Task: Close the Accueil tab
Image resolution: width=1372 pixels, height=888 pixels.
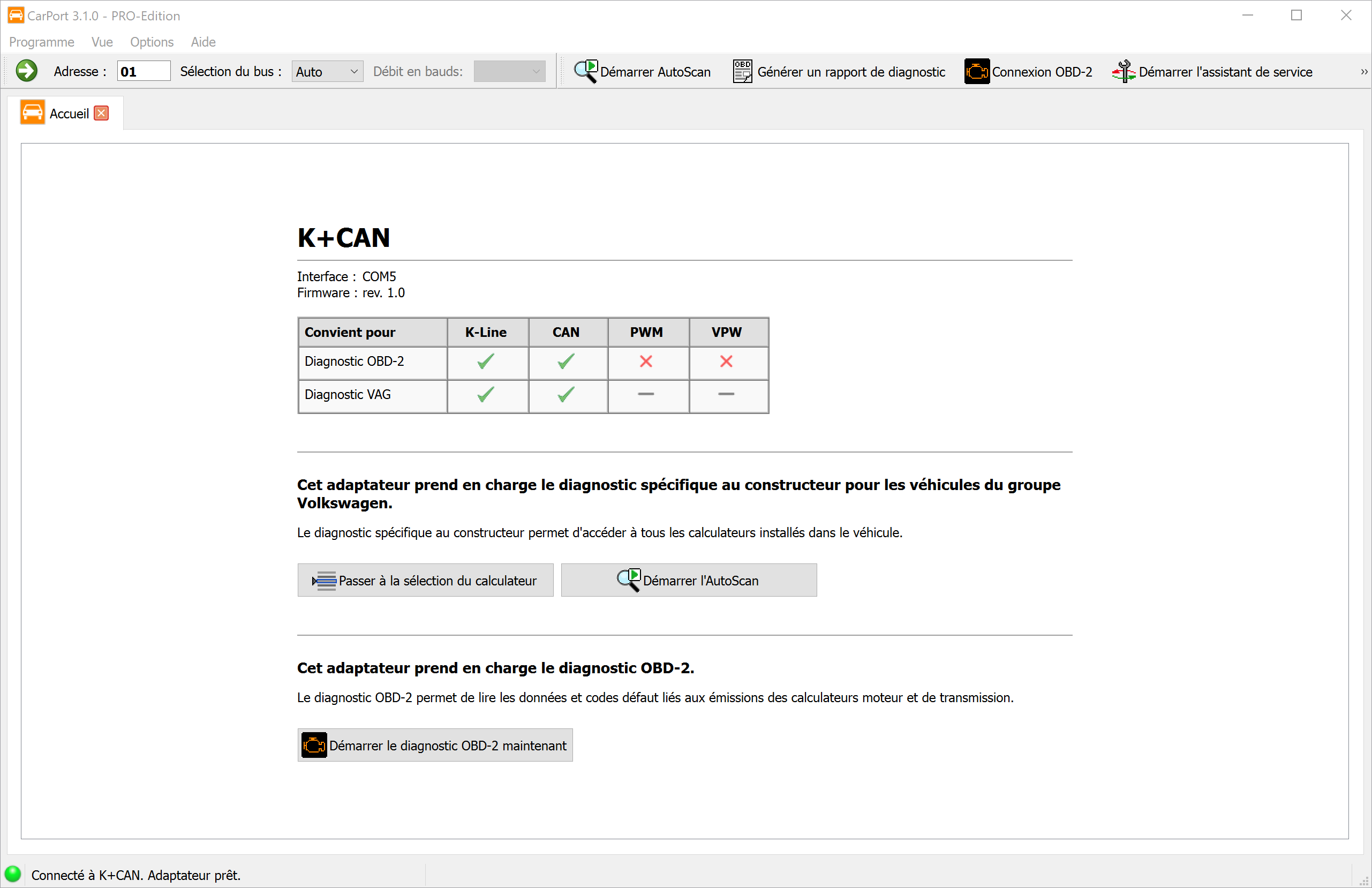Action: click(x=101, y=113)
